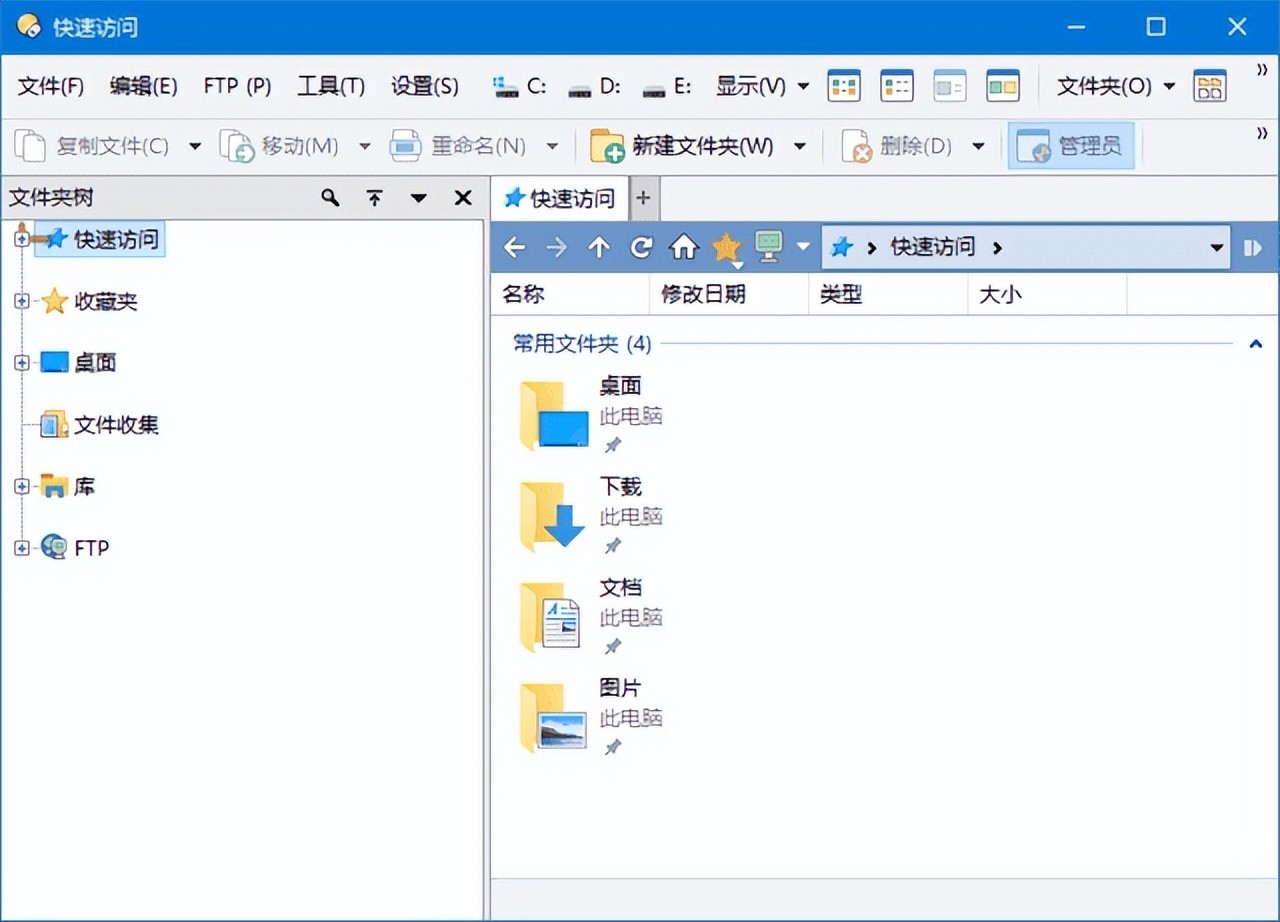Open the favorites star in the address bar
Screen dimensions: 1280x922
pos(725,247)
